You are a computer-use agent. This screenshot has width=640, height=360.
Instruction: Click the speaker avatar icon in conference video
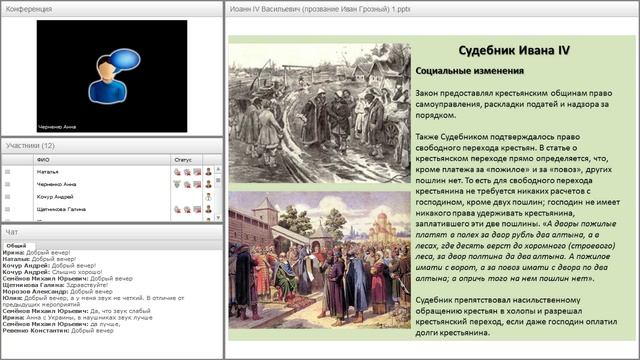pos(114,76)
